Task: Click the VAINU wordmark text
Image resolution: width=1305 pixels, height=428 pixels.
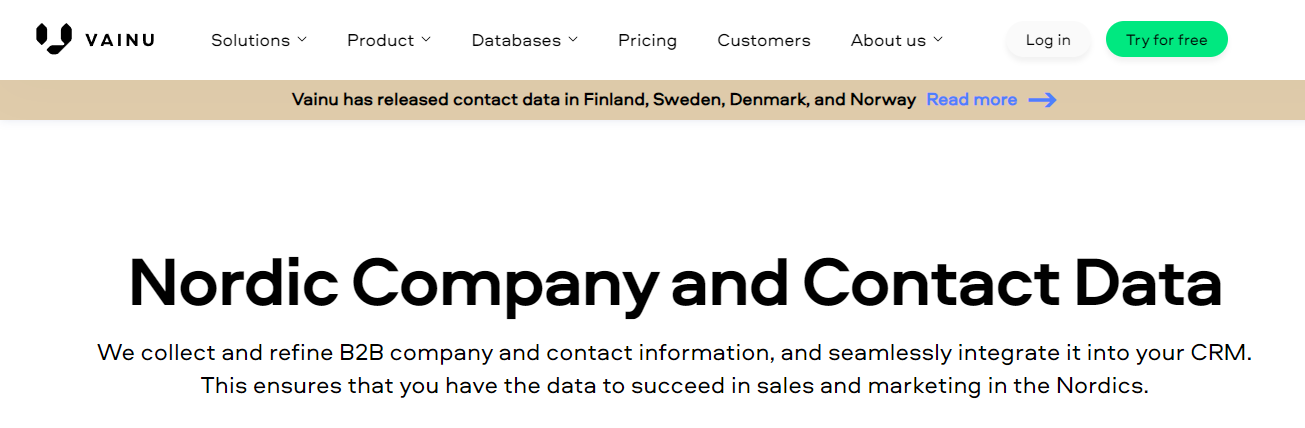Action: pos(120,40)
